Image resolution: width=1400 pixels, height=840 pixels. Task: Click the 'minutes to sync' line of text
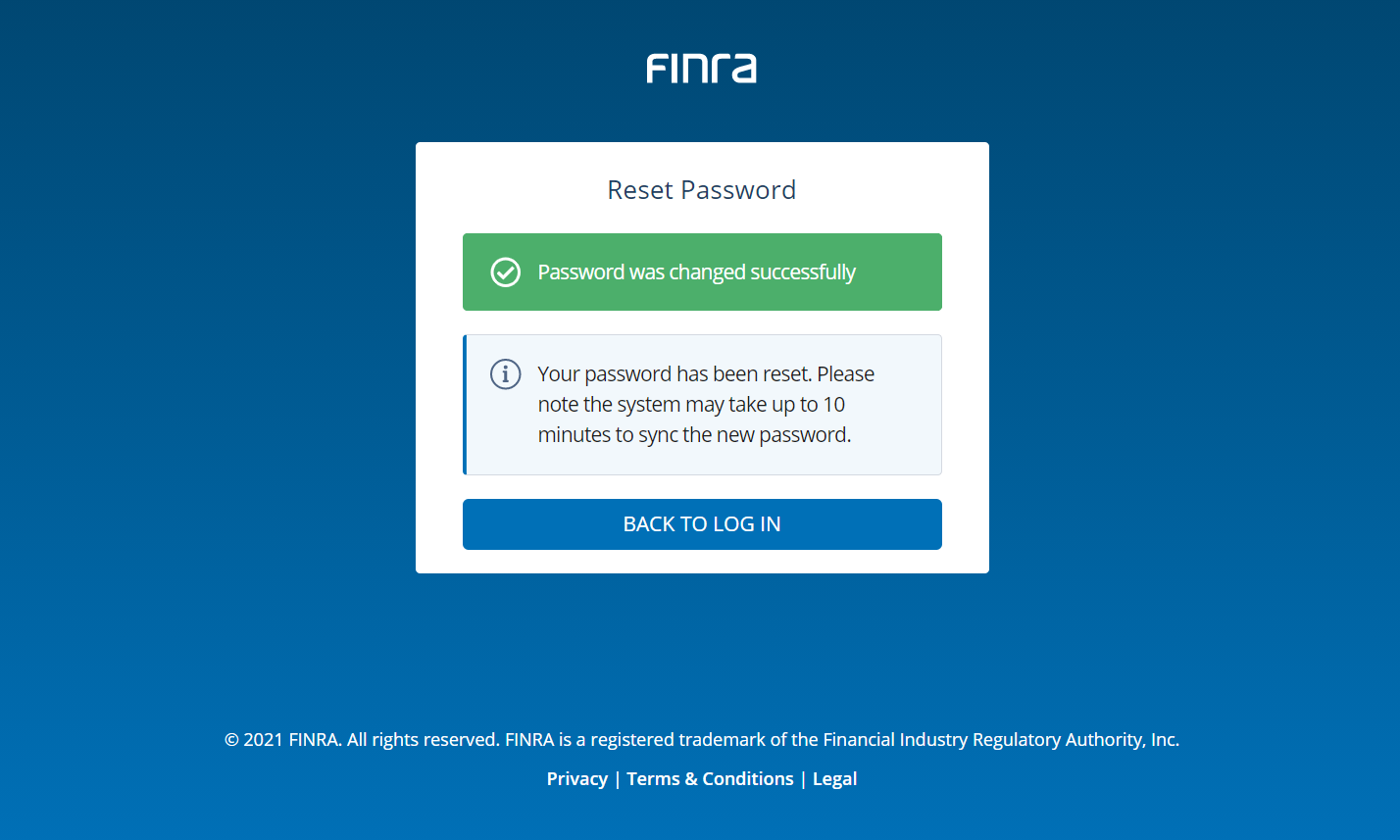[x=693, y=435]
